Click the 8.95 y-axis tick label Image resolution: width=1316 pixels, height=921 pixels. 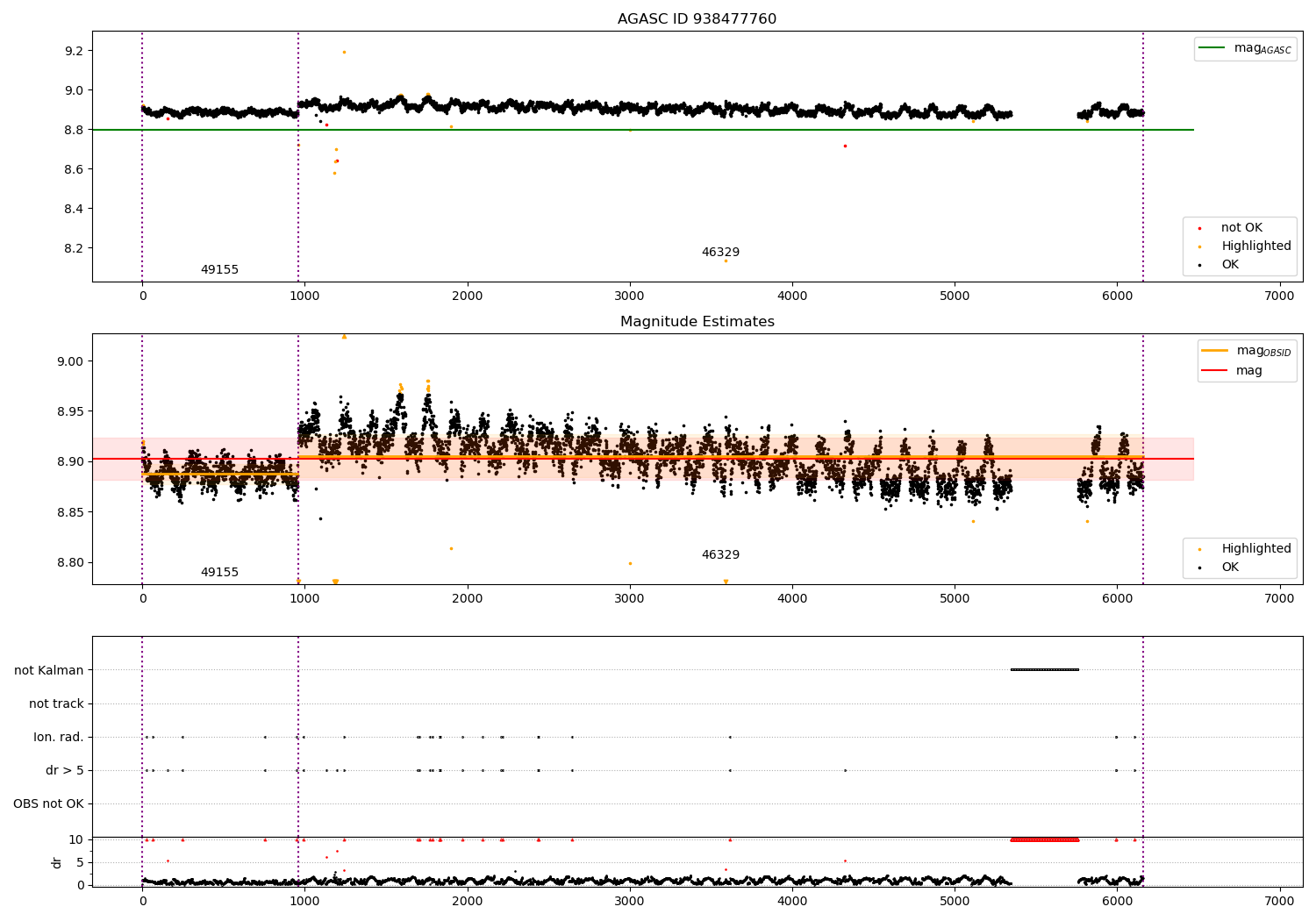(70, 411)
